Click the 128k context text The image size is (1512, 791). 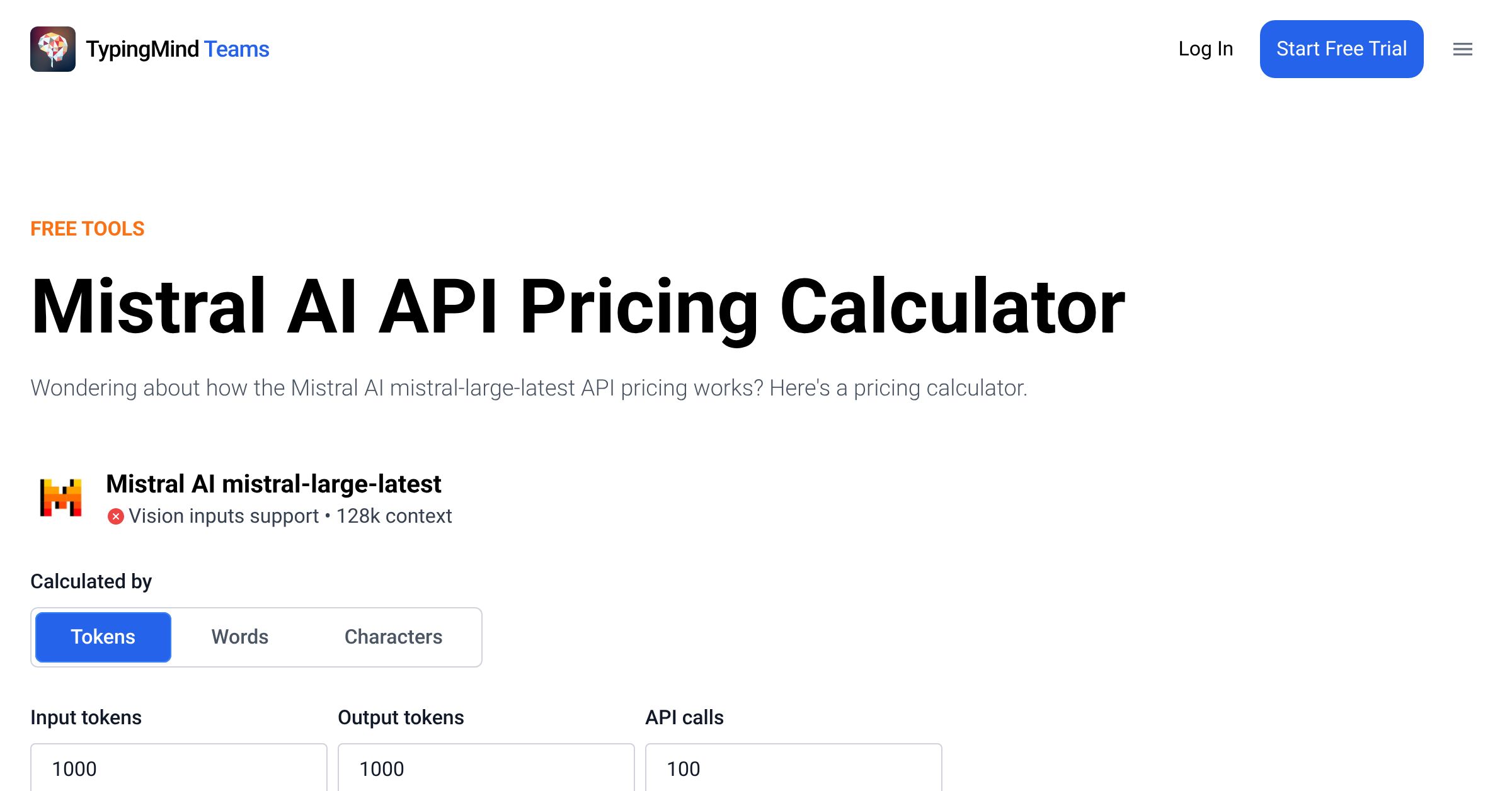tap(394, 516)
